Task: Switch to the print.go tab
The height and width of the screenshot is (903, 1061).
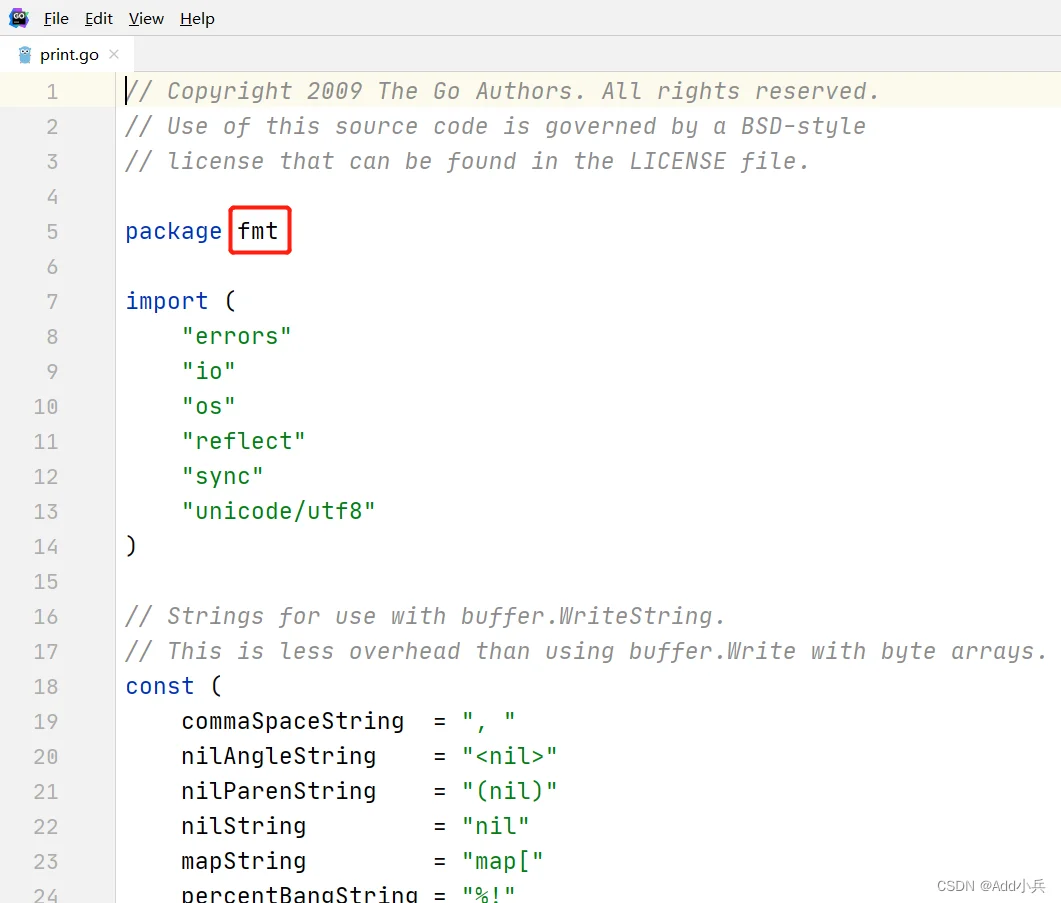Action: [69, 55]
